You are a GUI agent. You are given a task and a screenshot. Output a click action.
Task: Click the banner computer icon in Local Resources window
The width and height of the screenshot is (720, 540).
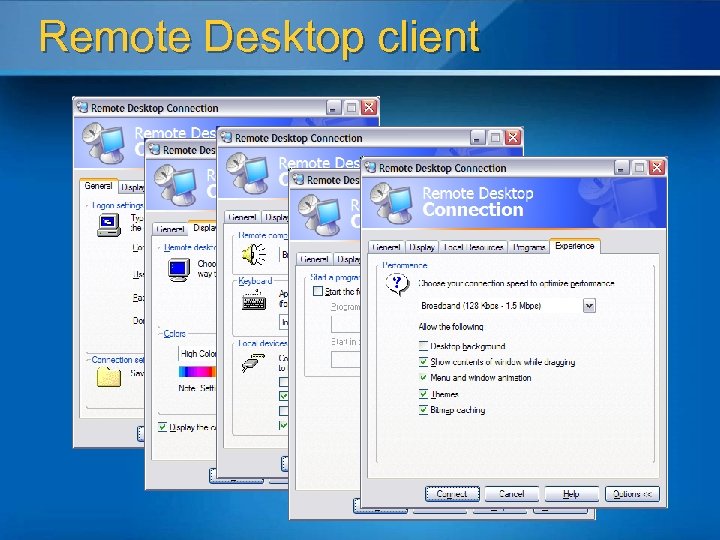(247, 174)
